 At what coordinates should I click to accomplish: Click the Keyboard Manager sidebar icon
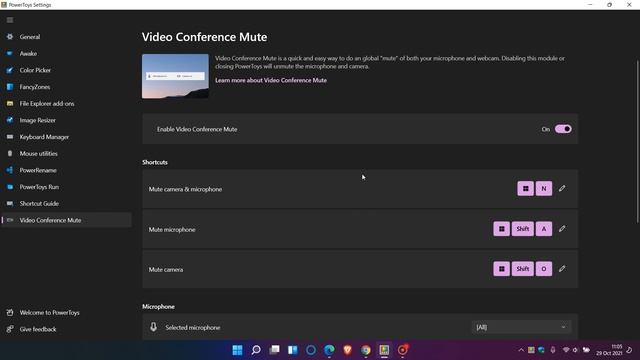click(10, 137)
